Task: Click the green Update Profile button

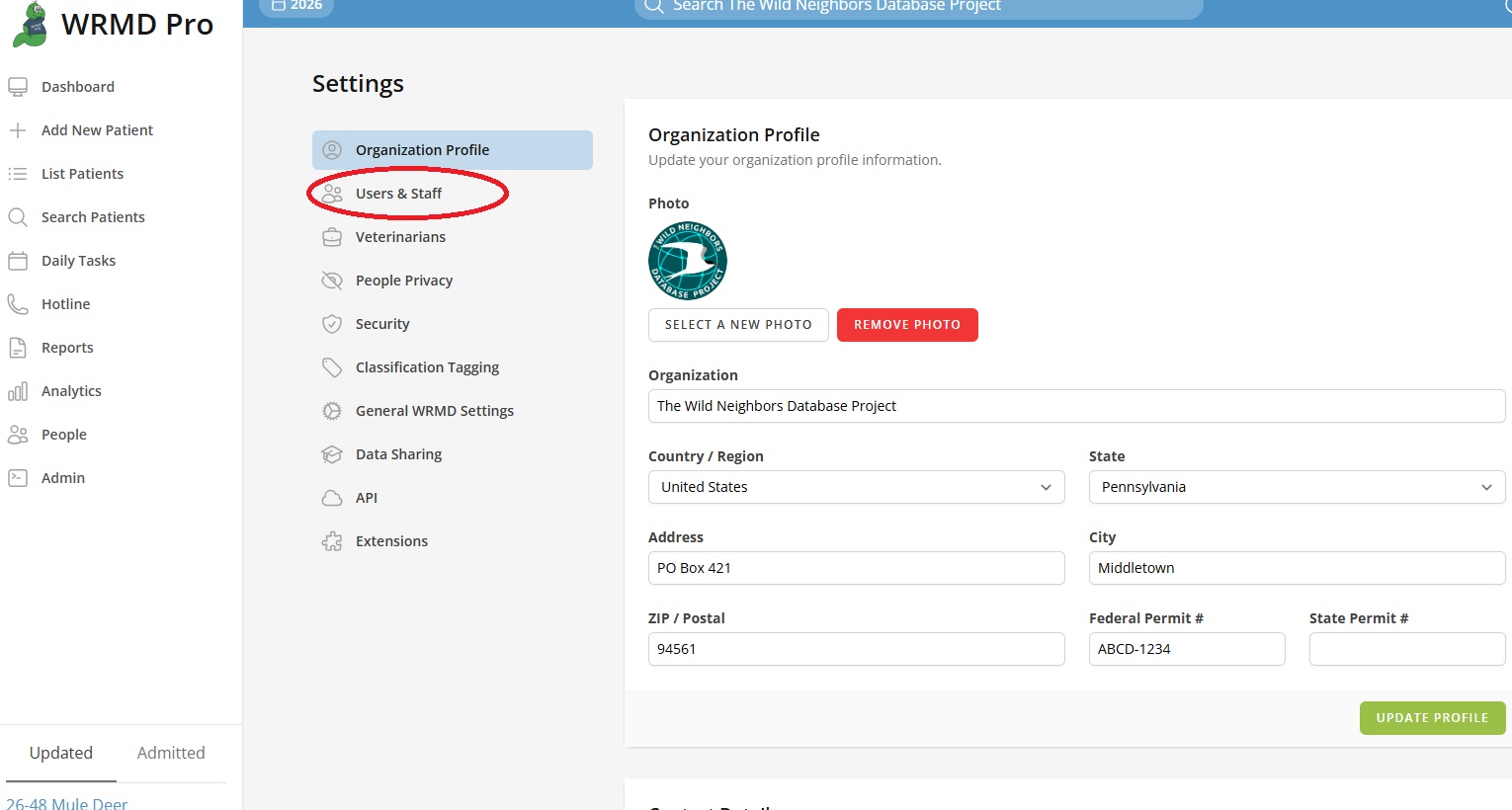Action: tap(1432, 718)
